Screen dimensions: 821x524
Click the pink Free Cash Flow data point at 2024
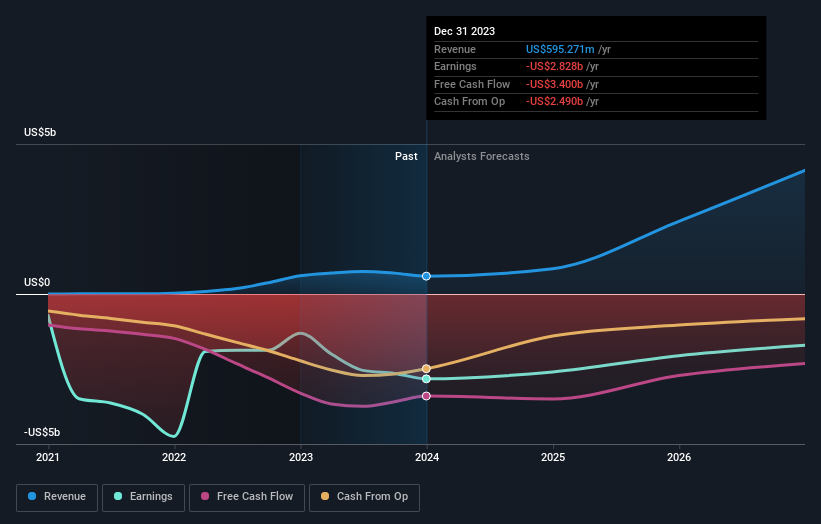[x=426, y=396]
